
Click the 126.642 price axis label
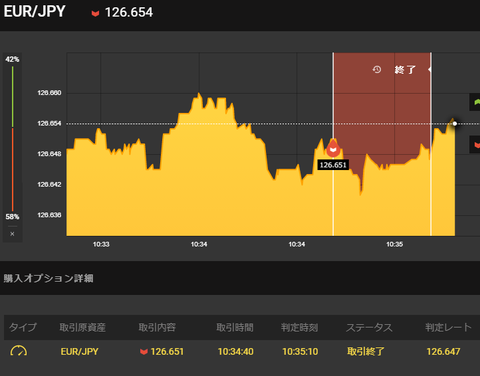[x=49, y=184]
